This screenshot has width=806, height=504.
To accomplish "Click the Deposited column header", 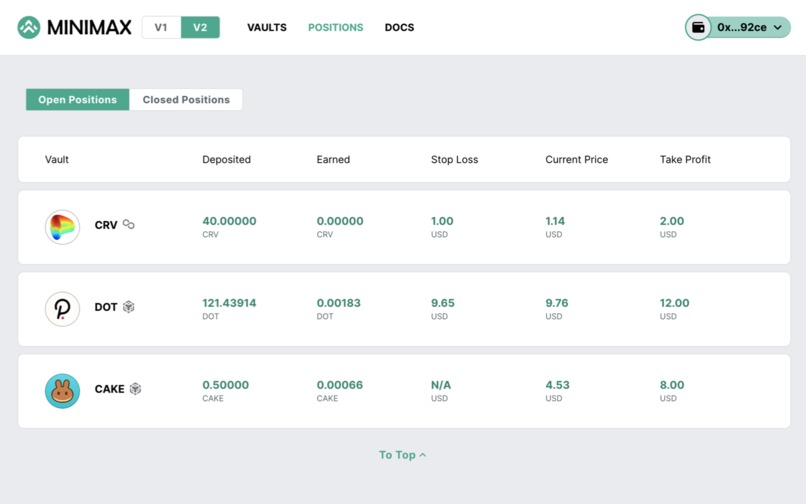I will pos(226,159).
